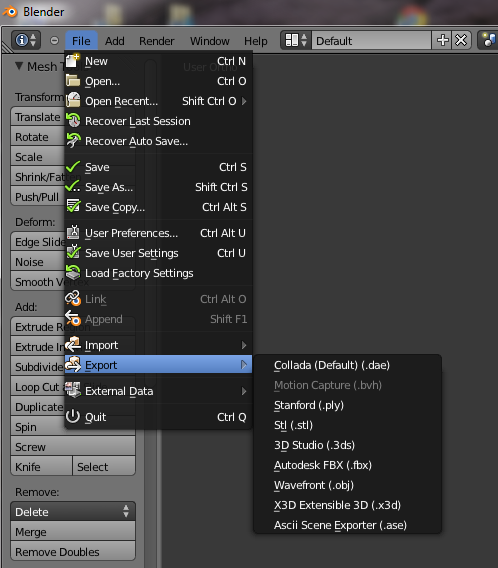Delete the current screen layout with X
Viewport: 498px width, 568px height.
[x=461, y=40]
